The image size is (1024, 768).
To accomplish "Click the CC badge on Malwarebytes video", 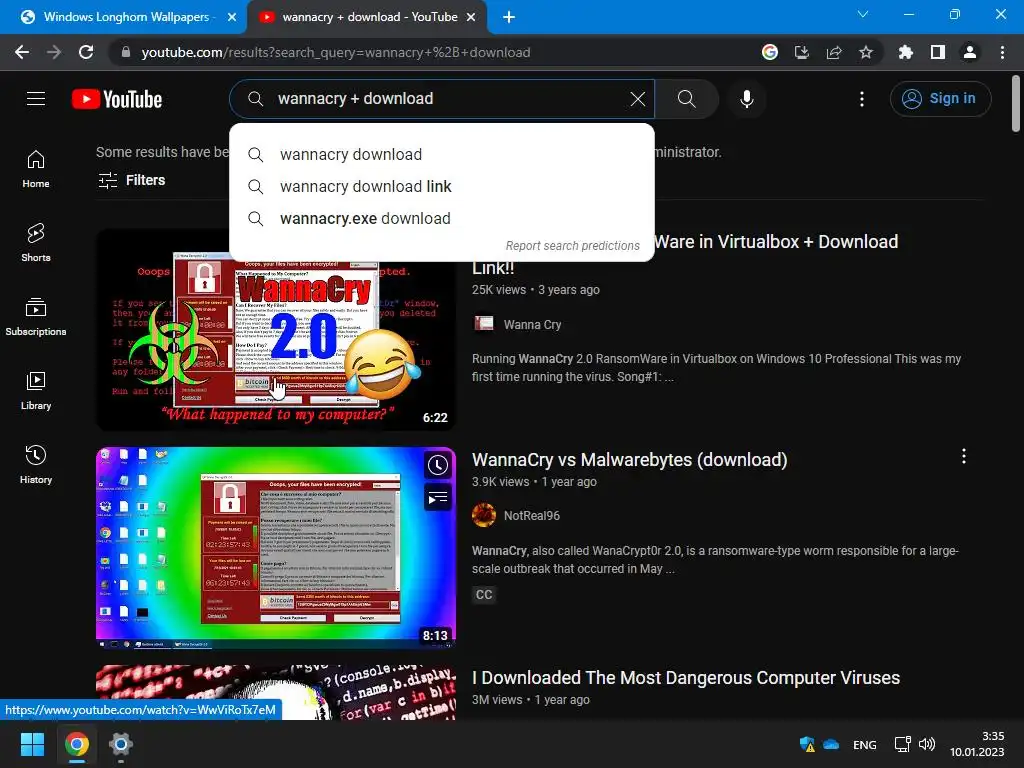I will pyautogui.click(x=484, y=595).
